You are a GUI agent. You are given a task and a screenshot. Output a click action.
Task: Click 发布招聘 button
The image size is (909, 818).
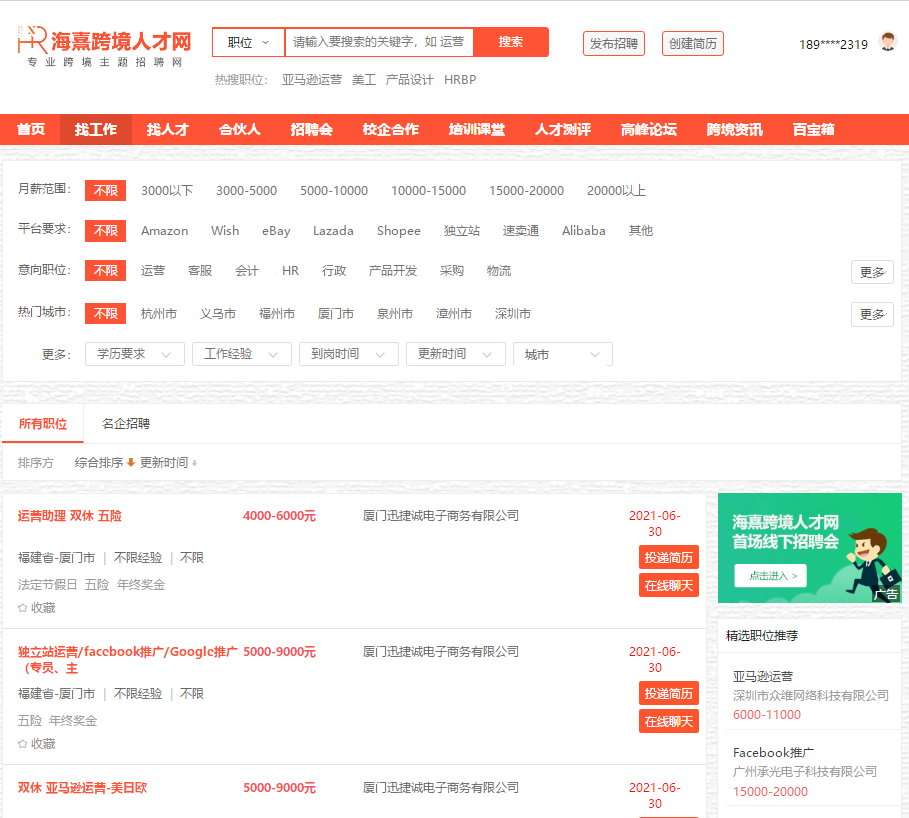614,43
